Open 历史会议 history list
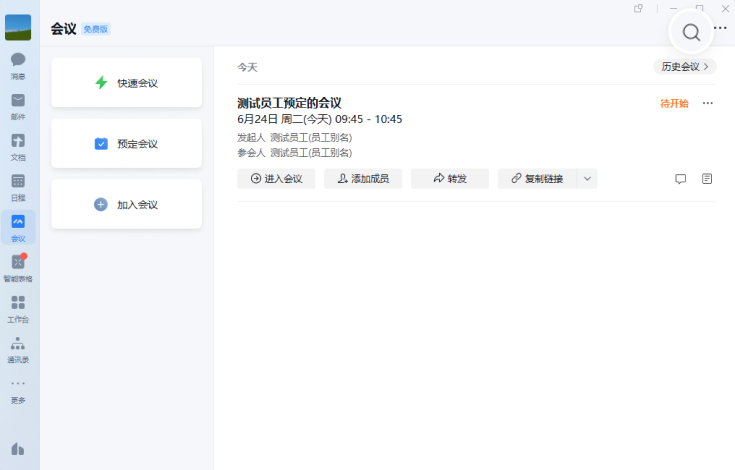The image size is (735, 470). click(x=685, y=67)
